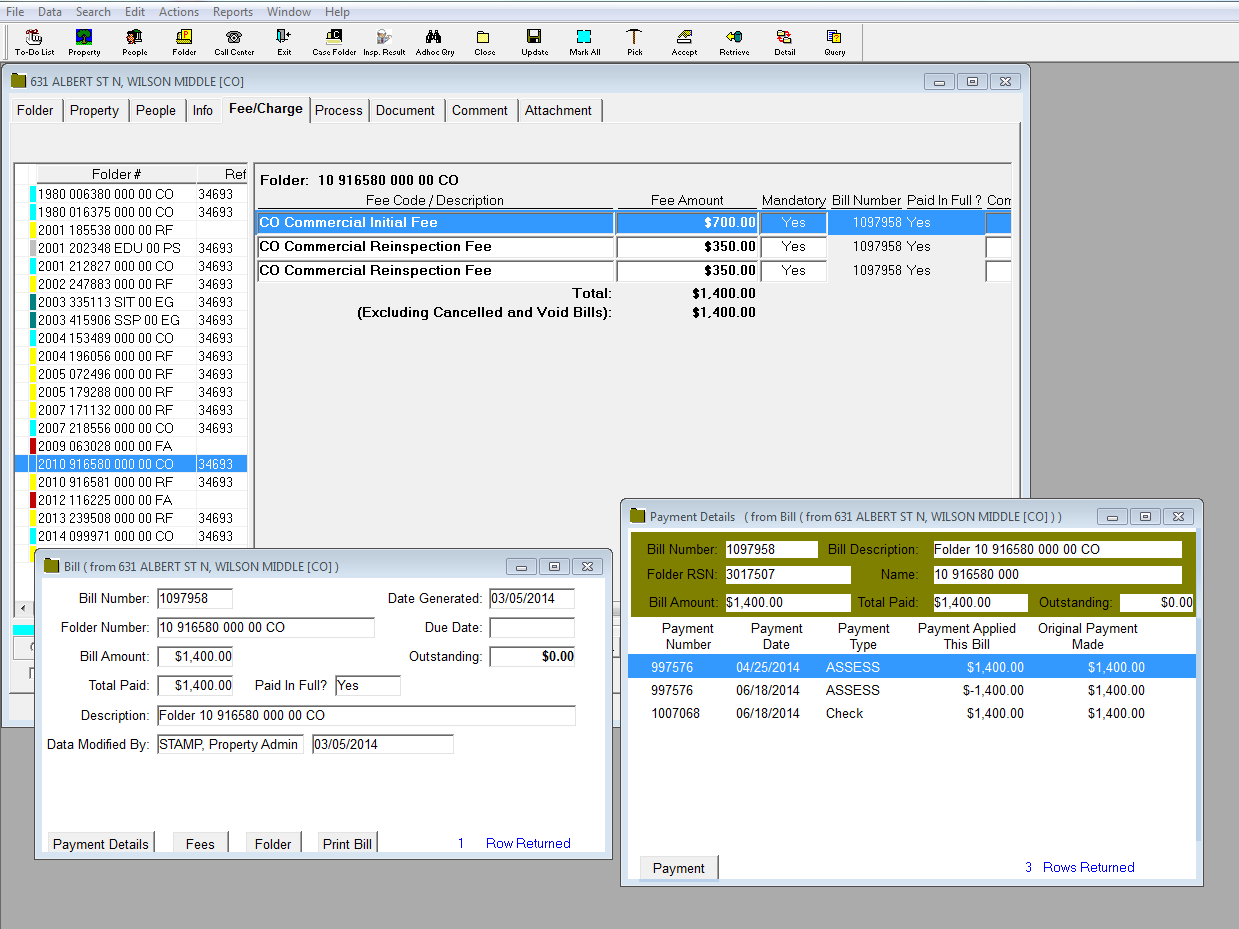Switch to the Process tab

pyautogui.click(x=338, y=110)
